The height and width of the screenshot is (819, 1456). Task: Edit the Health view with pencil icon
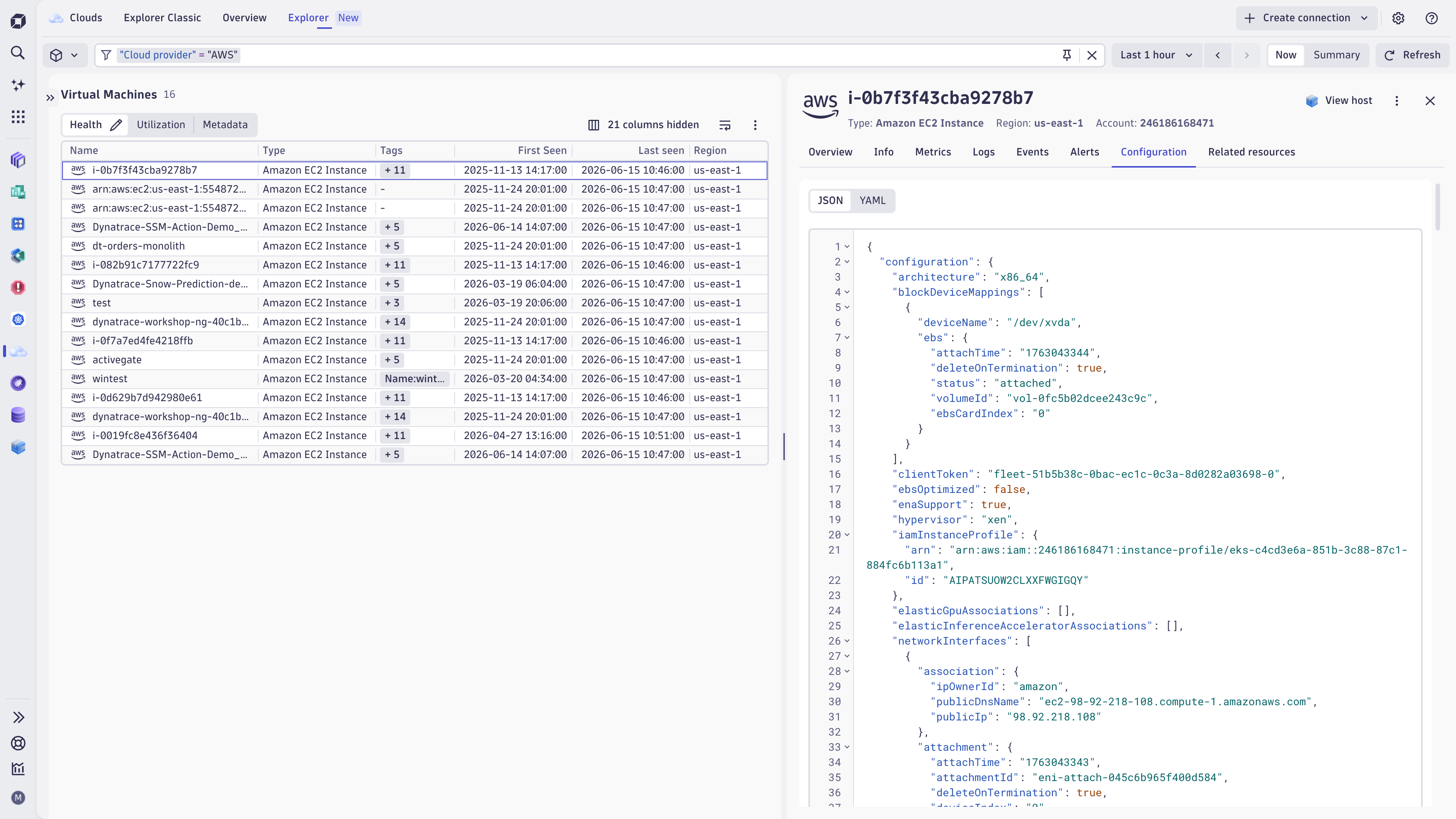(116, 125)
